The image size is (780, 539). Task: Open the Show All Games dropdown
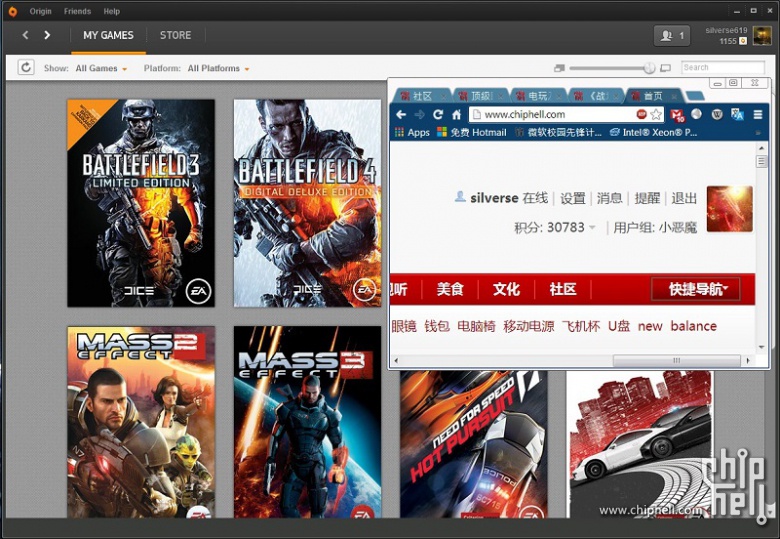tap(101, 68)
